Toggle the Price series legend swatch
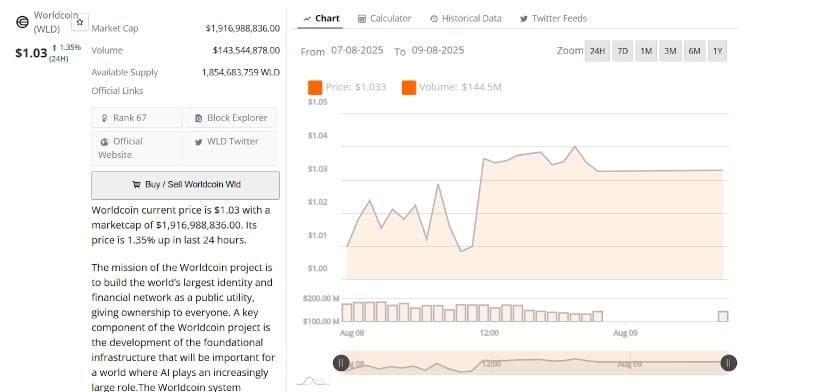Screen dimensions: 825x392 tap(315, 87)
